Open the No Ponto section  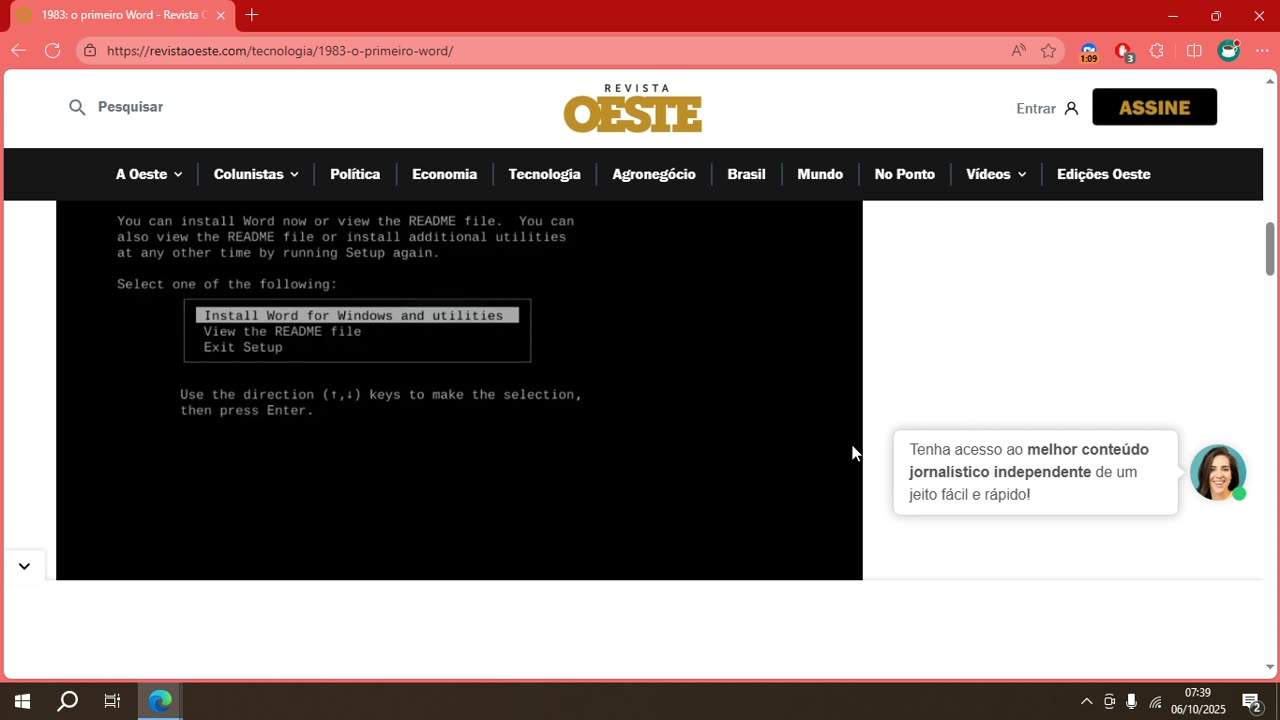(x=904, y=174)
